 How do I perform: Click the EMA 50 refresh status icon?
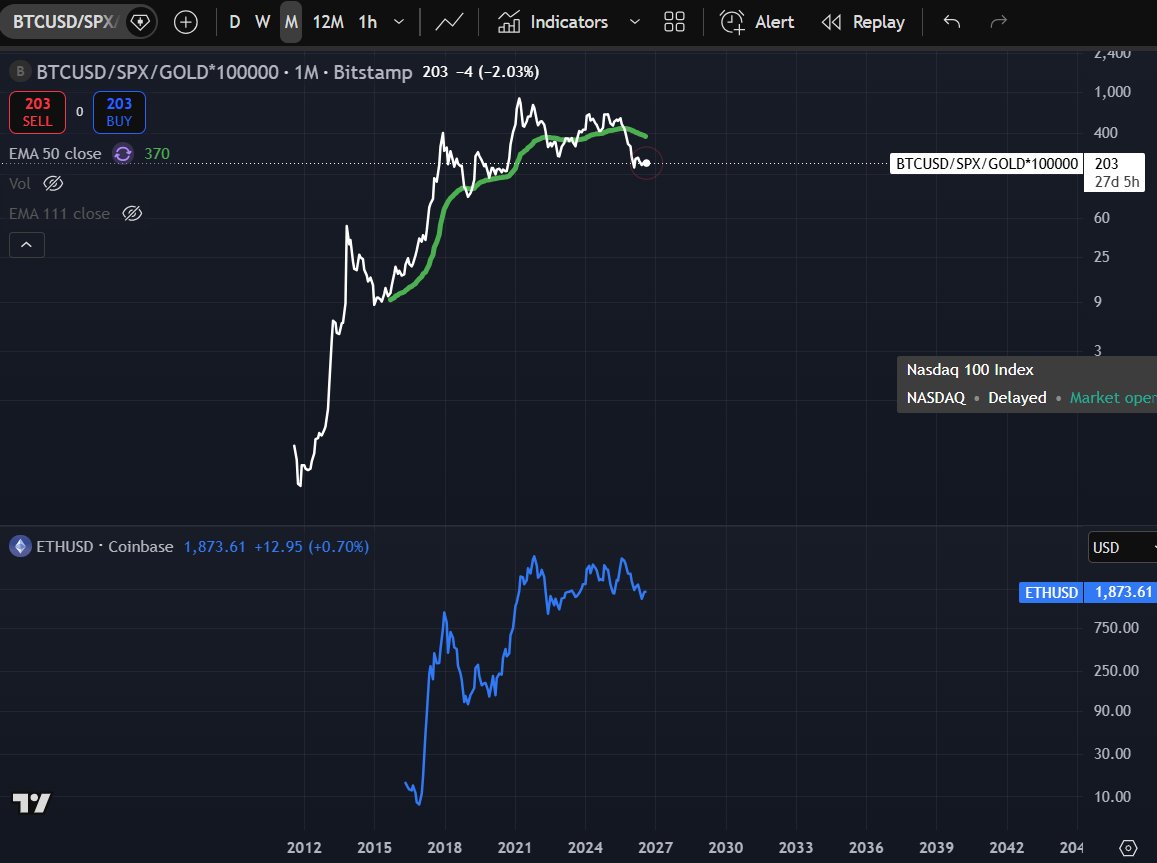(122, 153)
